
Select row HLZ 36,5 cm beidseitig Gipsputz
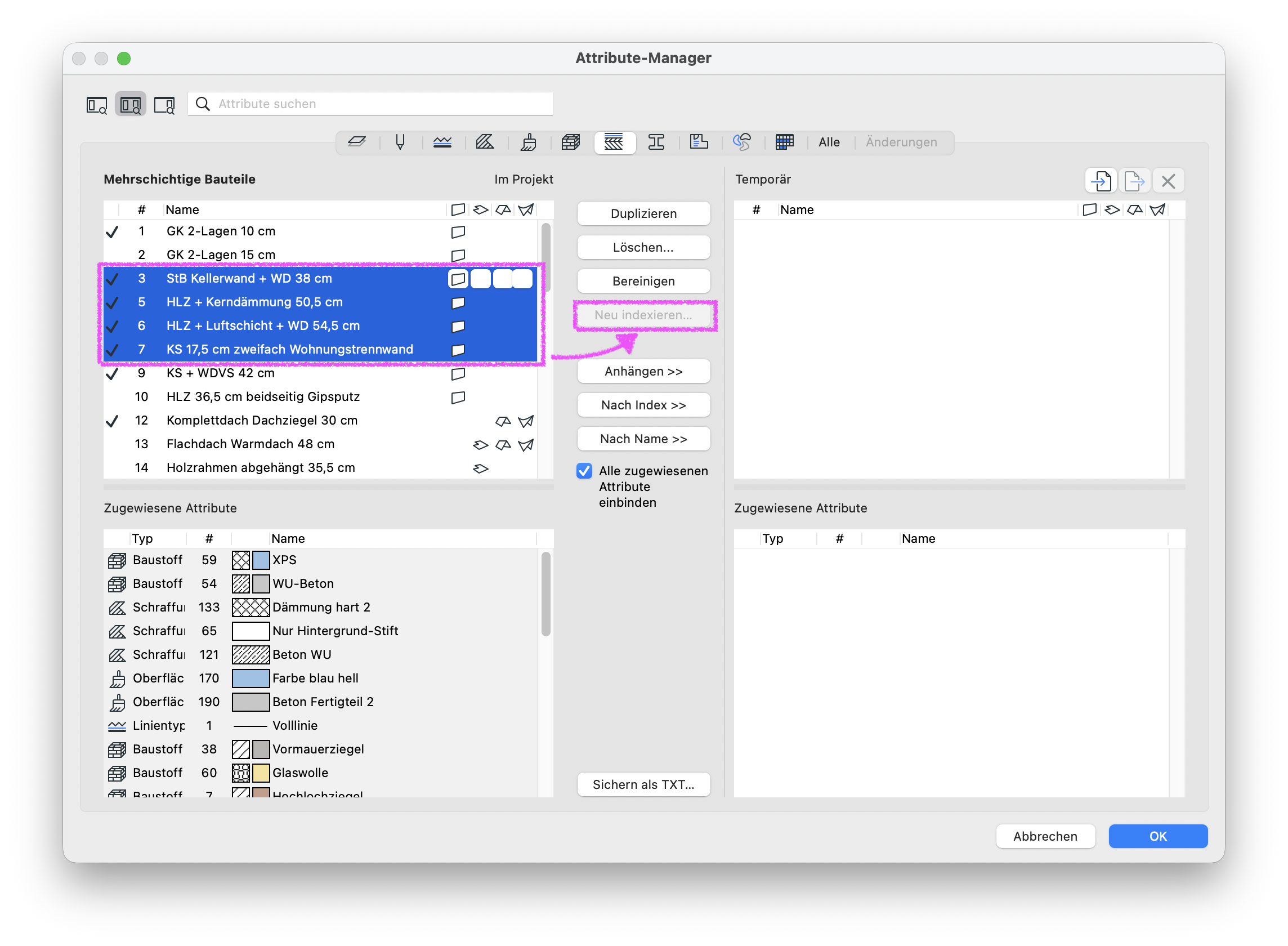[x=320, y=397]
